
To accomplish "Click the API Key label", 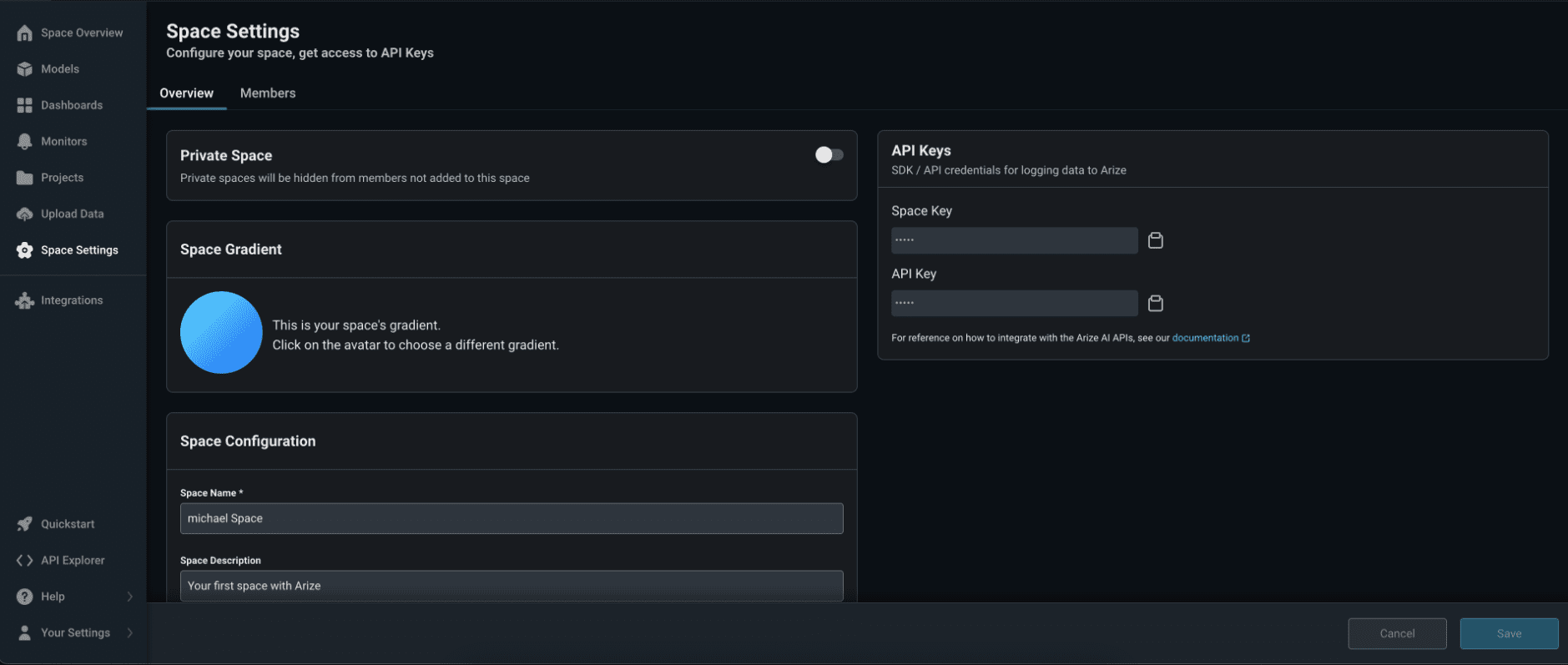I will [914, 274].
